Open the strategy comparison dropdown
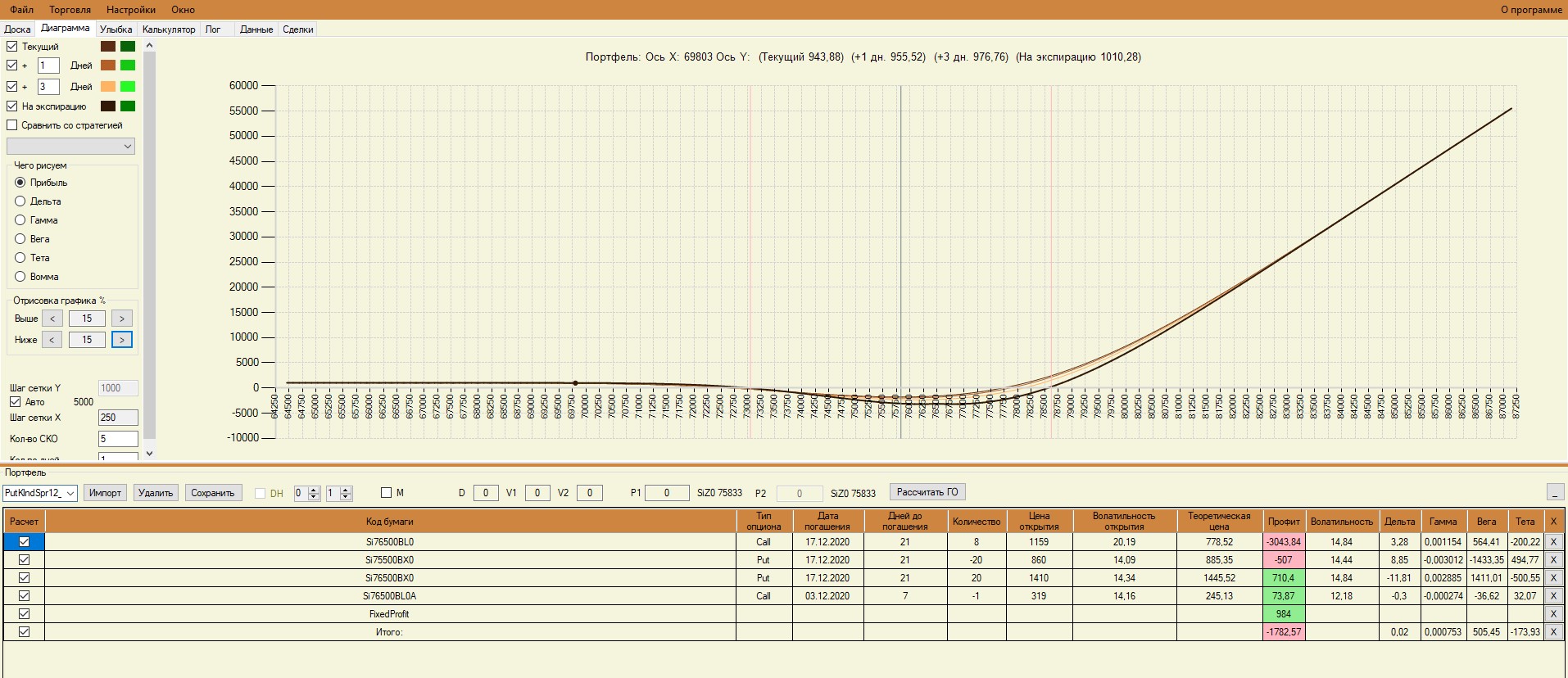 pos(70,146)
